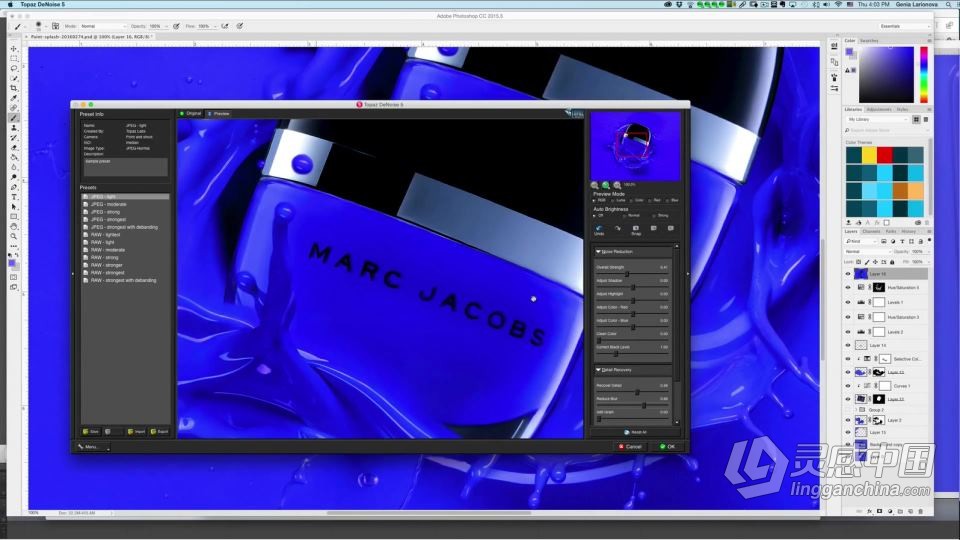
Task: Select the Clone Stamp tool
Action: [13, 128]
